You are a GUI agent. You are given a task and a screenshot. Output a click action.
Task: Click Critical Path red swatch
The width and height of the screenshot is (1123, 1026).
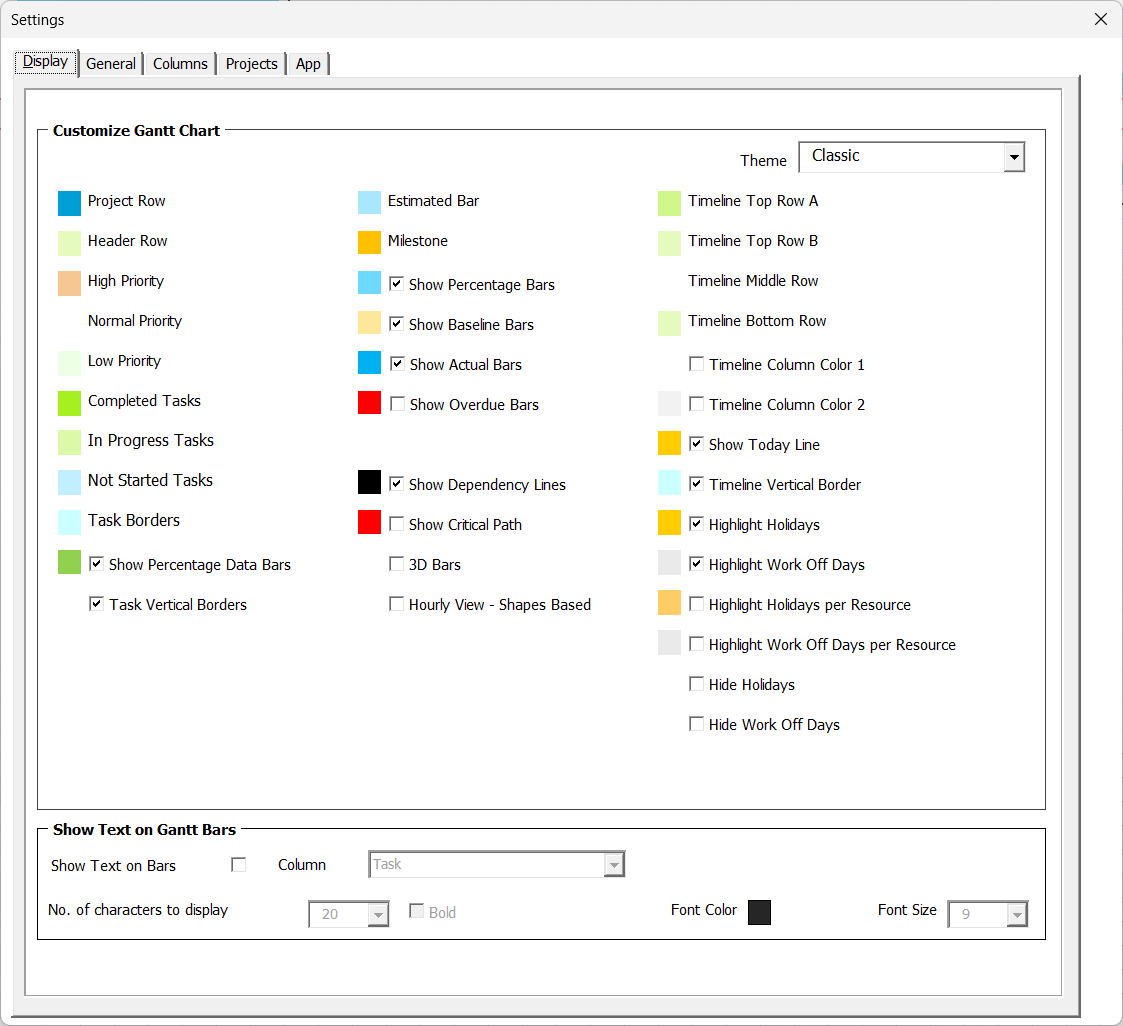pyautogui.click(x=370, y=522)
